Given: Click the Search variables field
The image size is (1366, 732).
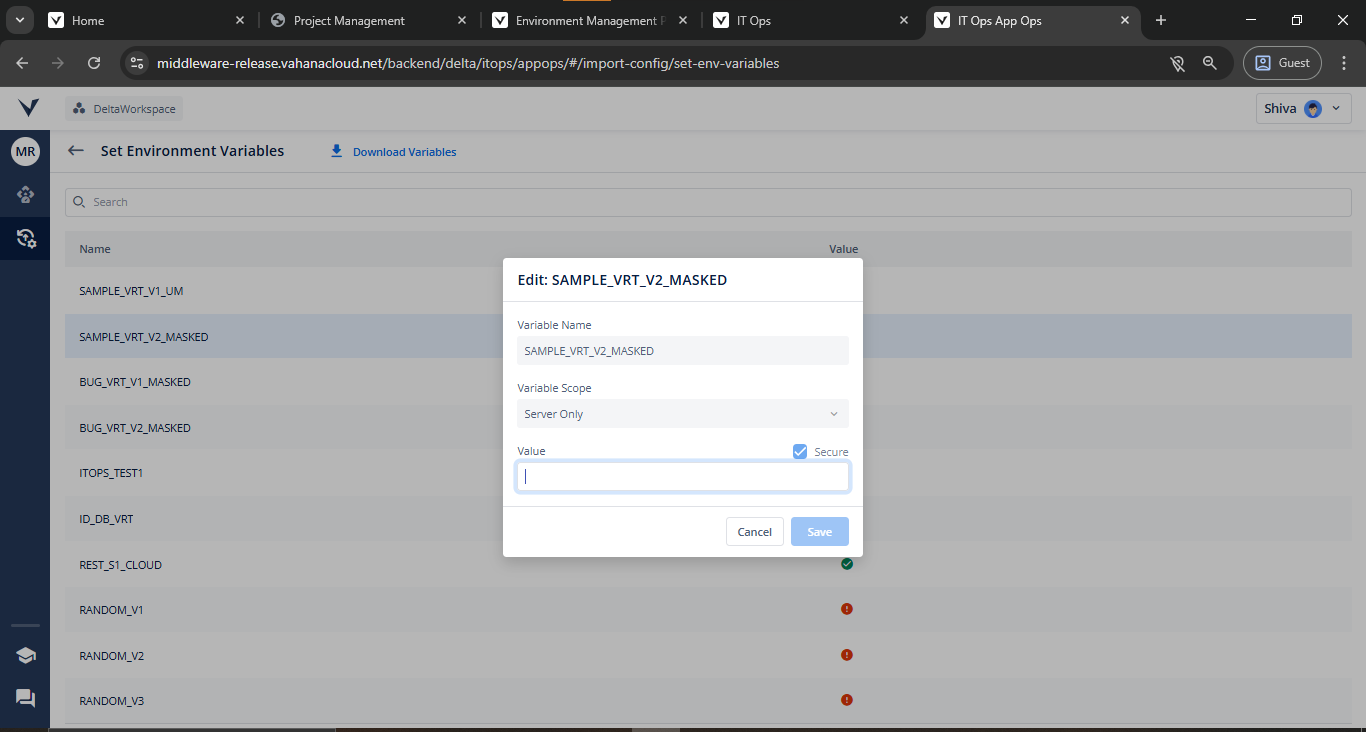Looking at the screenshot, I should point(708,202).
